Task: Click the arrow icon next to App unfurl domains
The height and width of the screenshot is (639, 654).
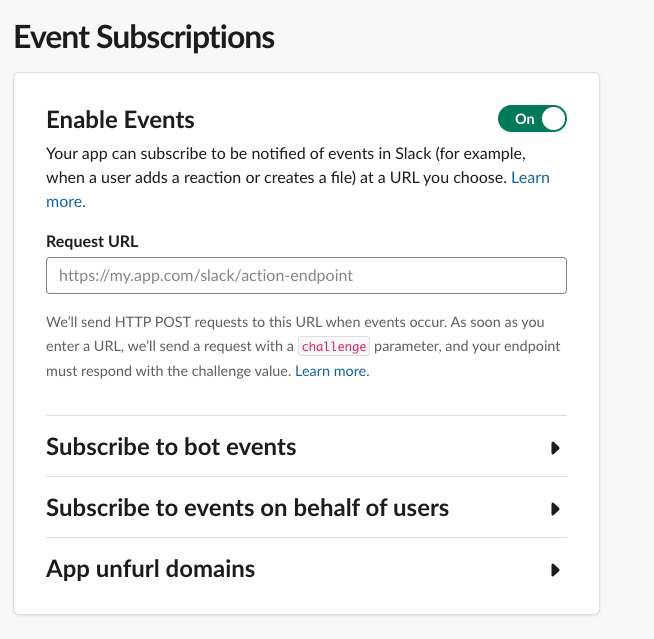Action: [x=555, y=571]
